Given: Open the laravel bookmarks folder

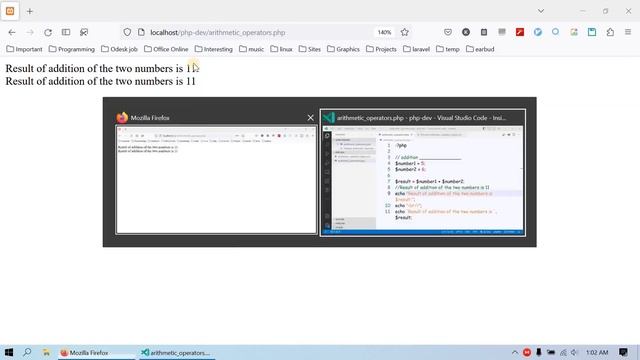Looking at the screenshot, I should pos(416,49).
